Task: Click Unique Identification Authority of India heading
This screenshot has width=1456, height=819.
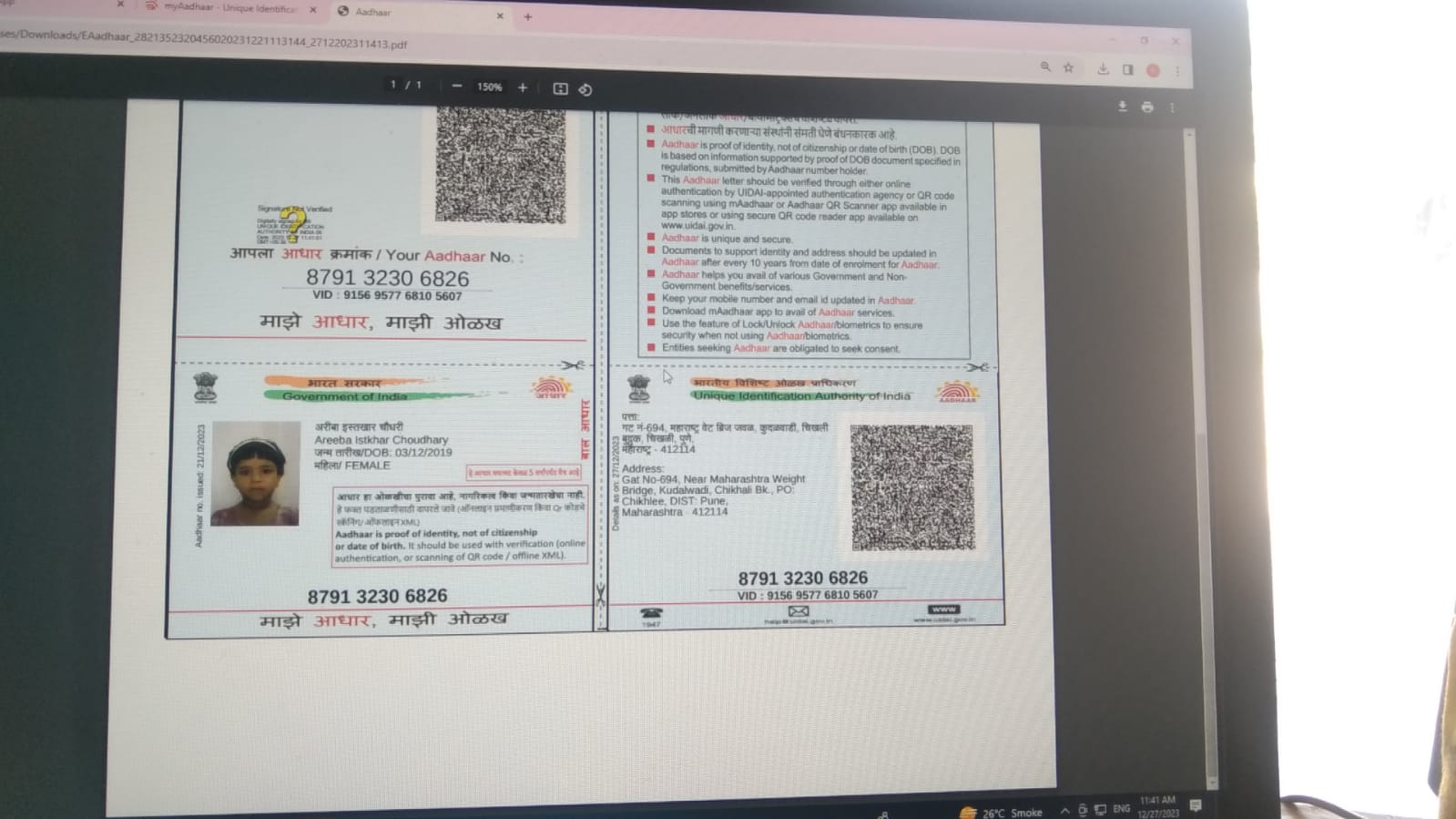Action: [x=801, y=395]
